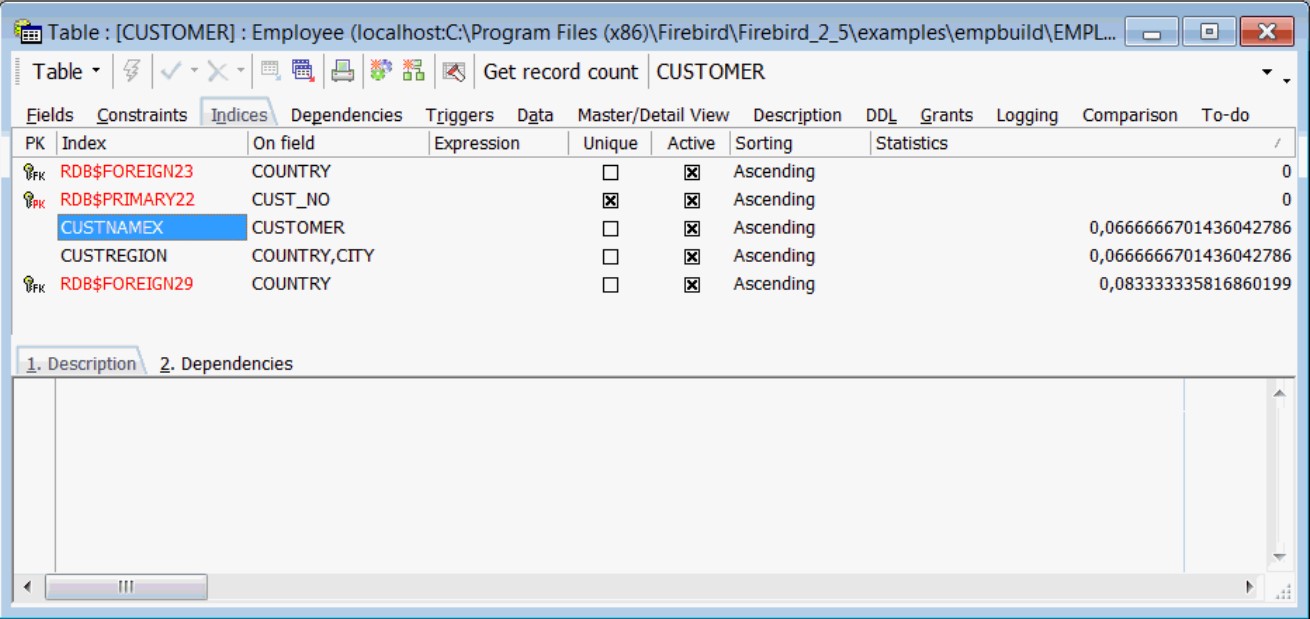1310x619 pixels.
Task: Open toolbar overflow arrow at far right
Action: point(1270,73)
